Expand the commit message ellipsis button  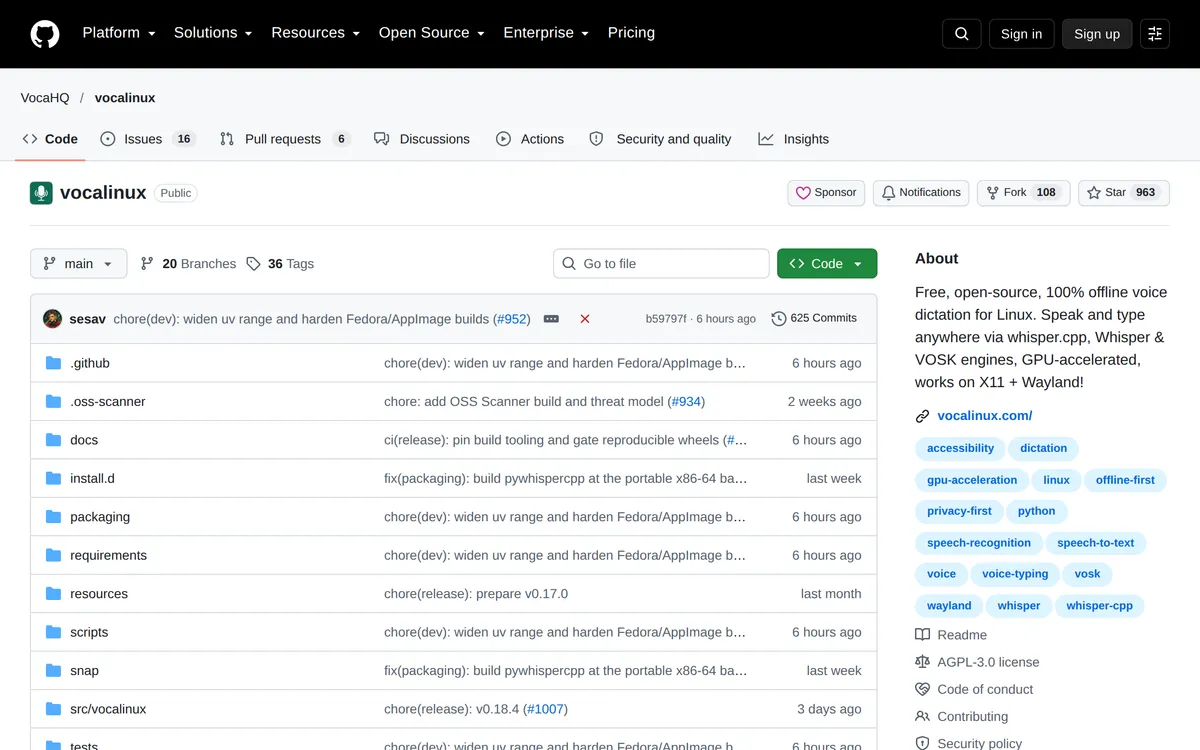tap(551, 319)
